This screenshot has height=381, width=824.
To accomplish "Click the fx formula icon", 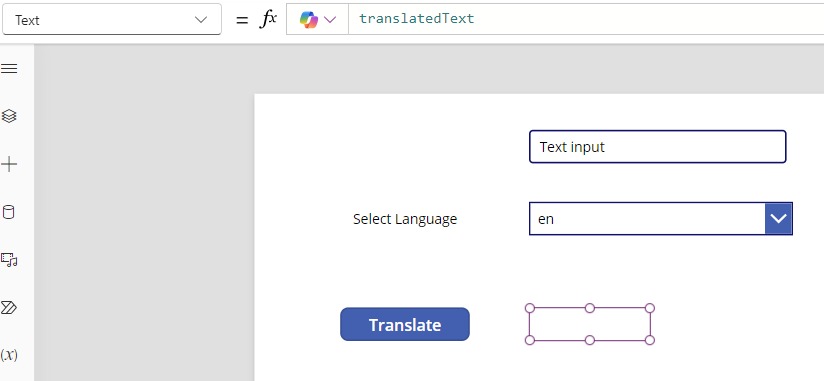I will click(269, 19).
